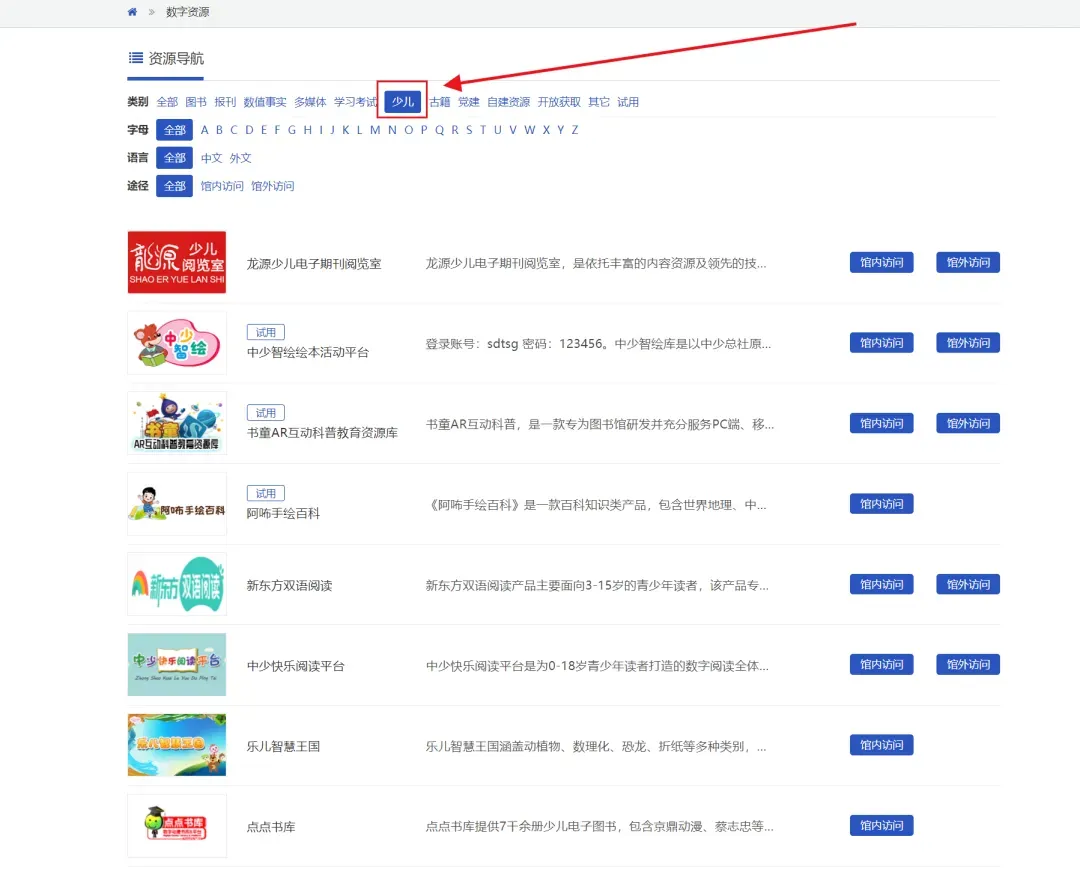Filter category by 自建资源
1080x875 pixels.
coord(509,102)
